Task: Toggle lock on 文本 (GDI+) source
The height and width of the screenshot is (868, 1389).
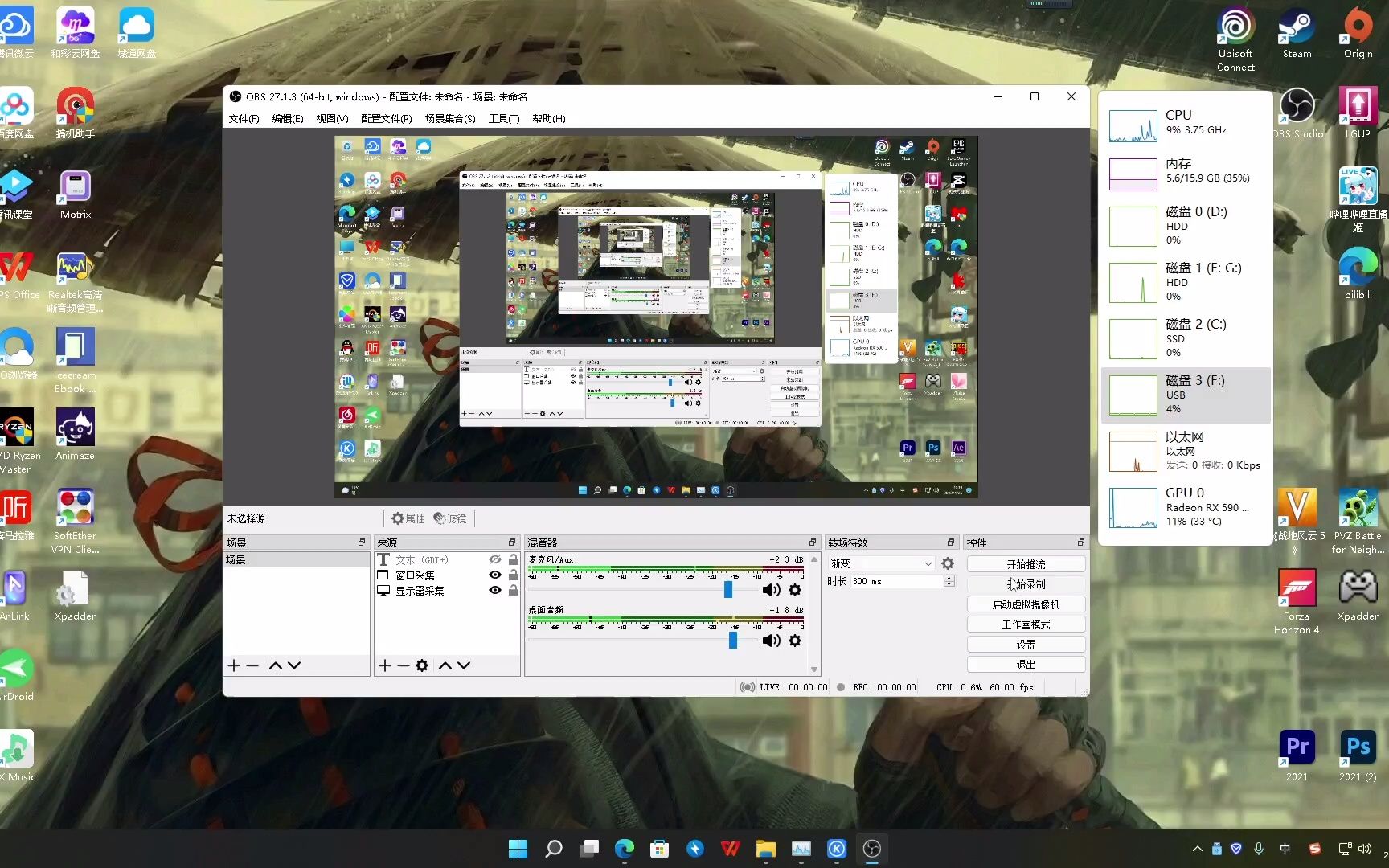Action: tap(514, 559)
